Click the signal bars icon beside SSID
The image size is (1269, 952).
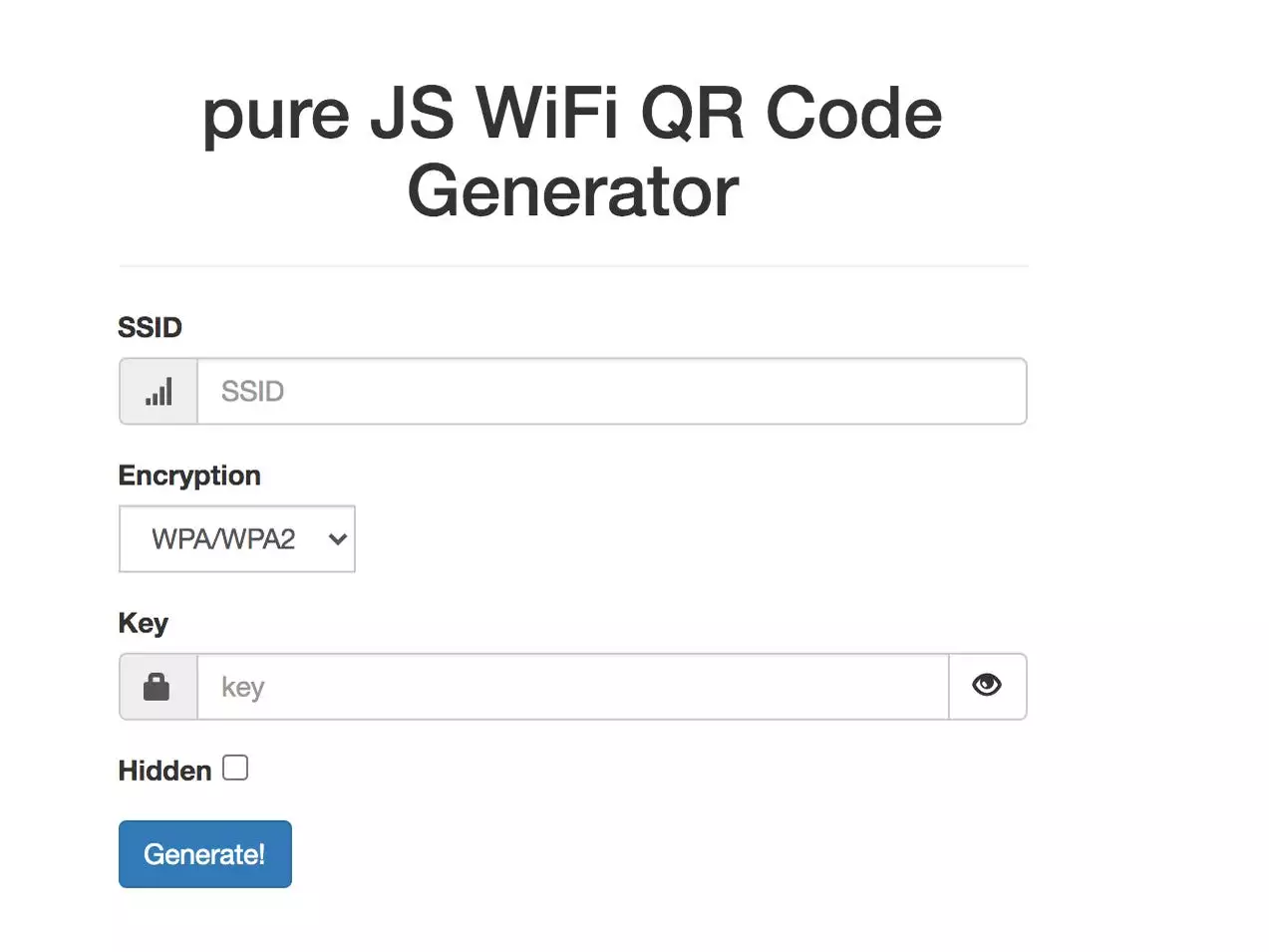159,392
